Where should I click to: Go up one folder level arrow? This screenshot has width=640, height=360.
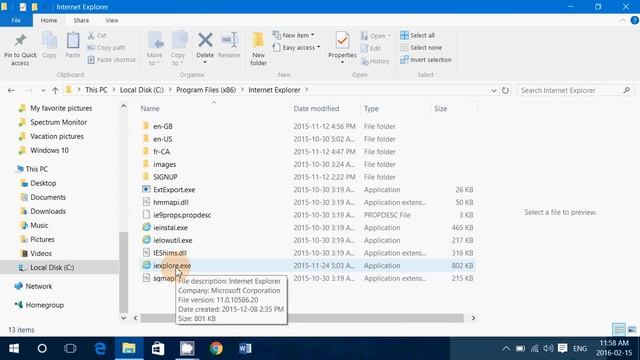(x=55, y=90)
